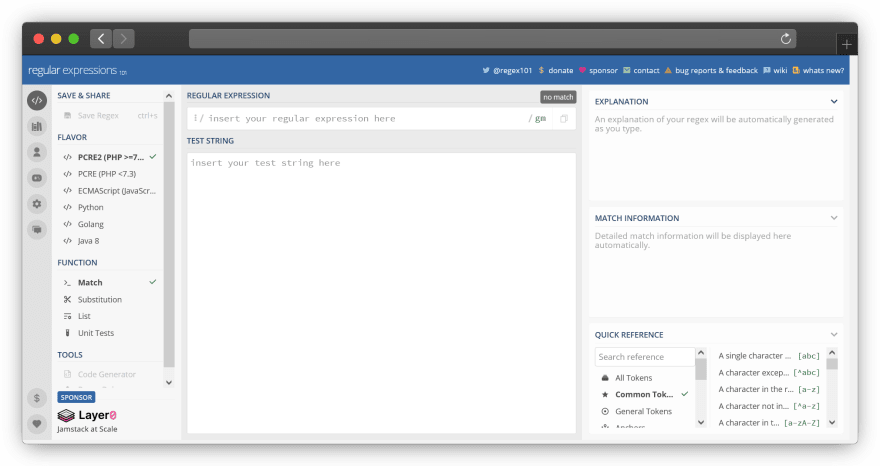This screenshot has height=466, width=880.
Task: Select Common Tokens category
Action: [x=645, y=394]
